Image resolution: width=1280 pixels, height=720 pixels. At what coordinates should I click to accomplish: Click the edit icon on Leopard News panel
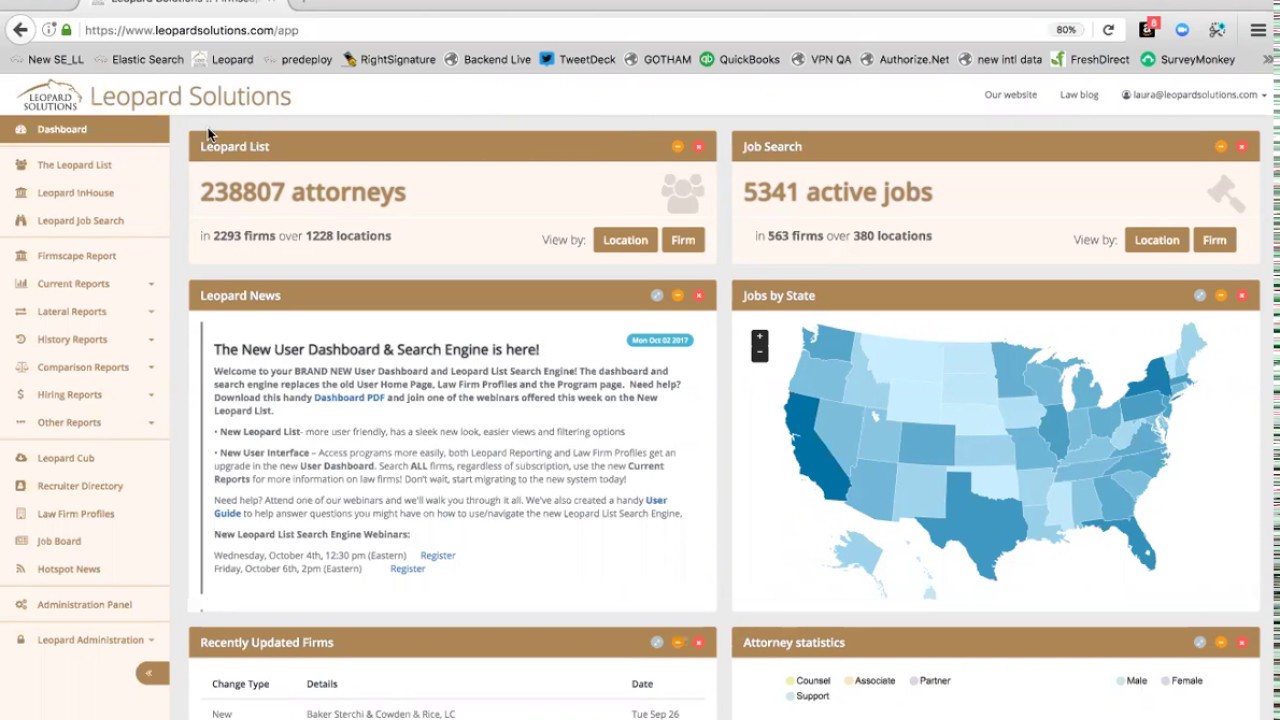pyautogui.click(x=656, y=296)
